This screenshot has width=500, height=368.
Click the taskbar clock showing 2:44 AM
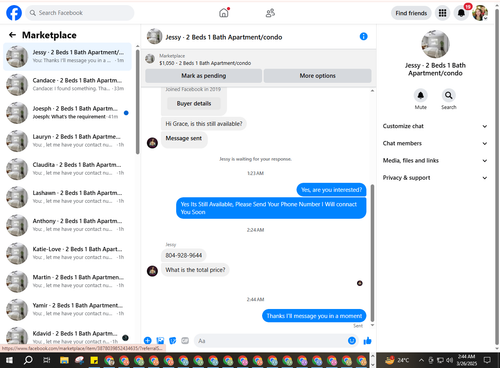pyautogui.click(x=466, y=360)
